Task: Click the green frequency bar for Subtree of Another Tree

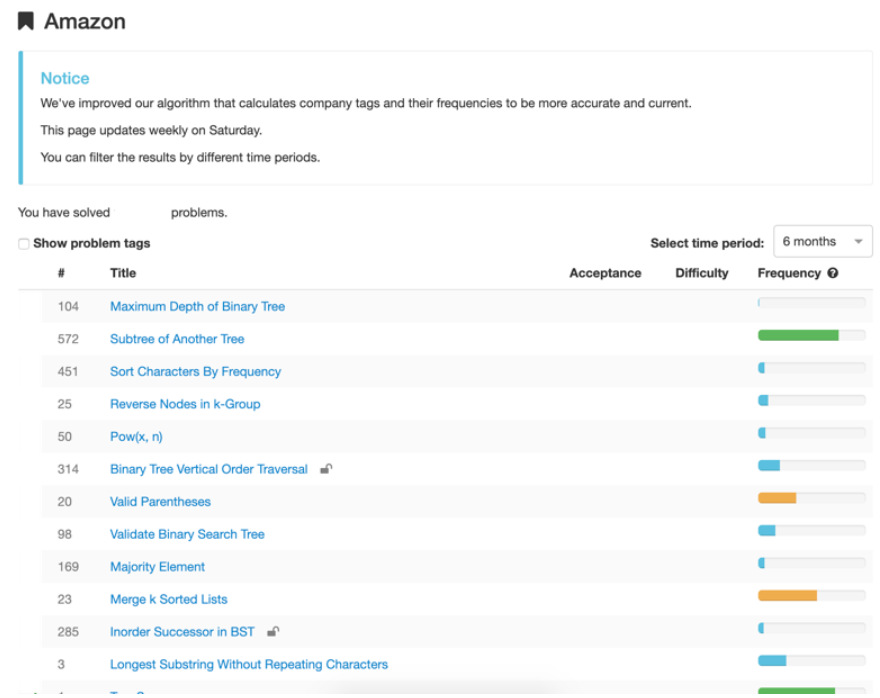Action: 798,336
